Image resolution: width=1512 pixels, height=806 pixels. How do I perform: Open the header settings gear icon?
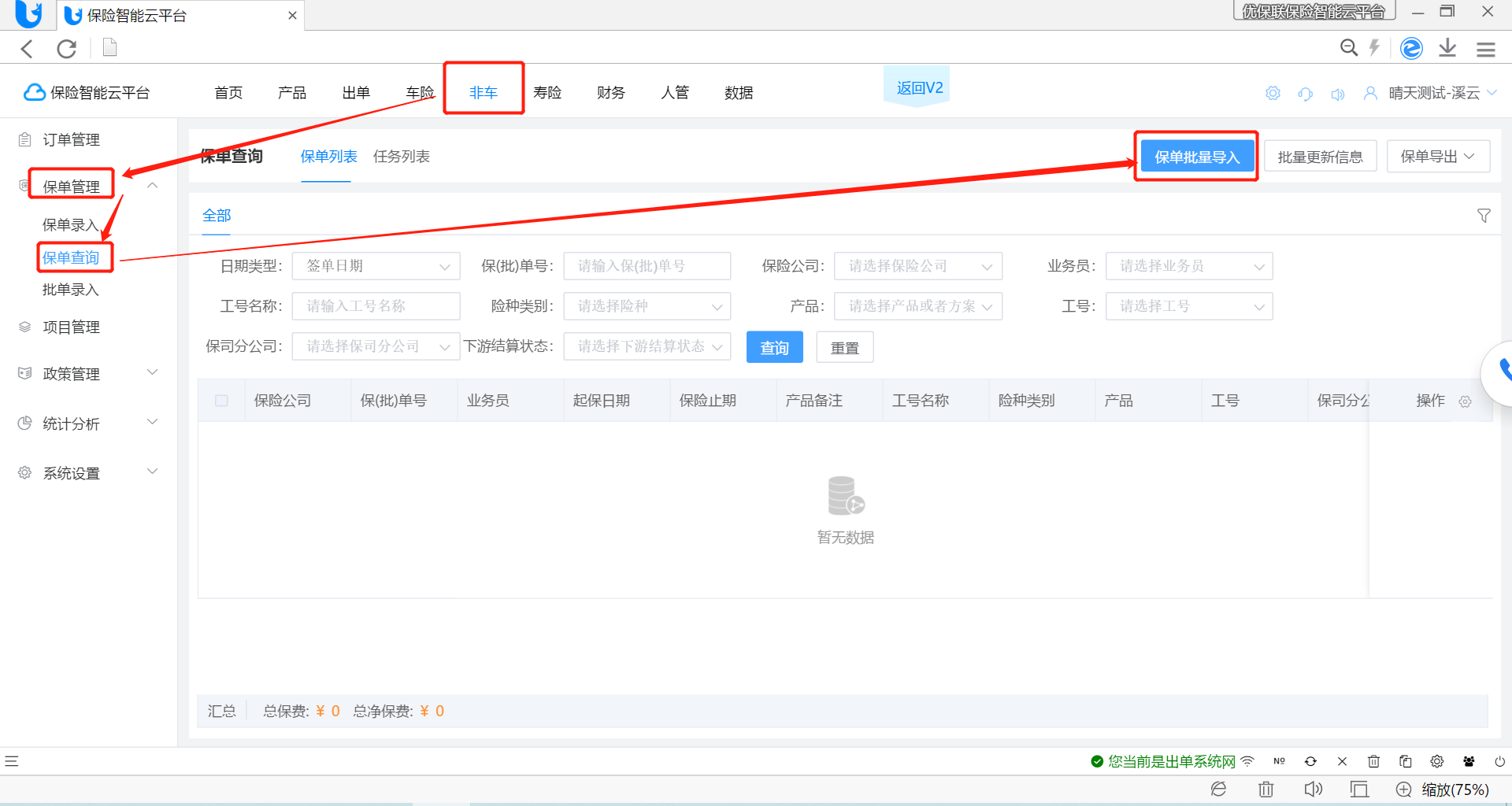tap(1273, 93)
